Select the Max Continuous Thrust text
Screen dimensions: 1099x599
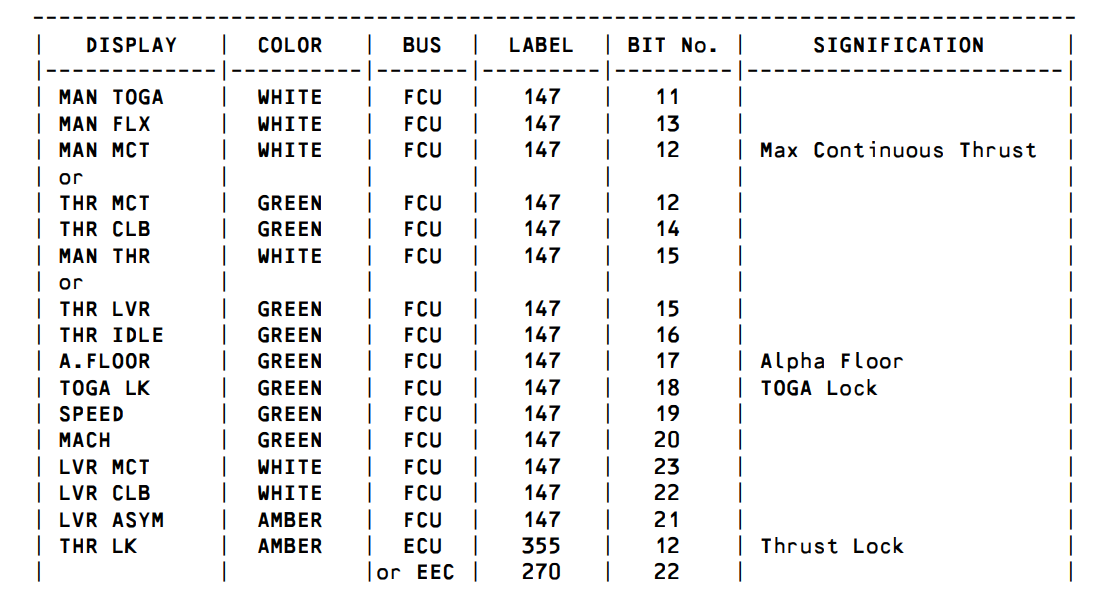898,150
